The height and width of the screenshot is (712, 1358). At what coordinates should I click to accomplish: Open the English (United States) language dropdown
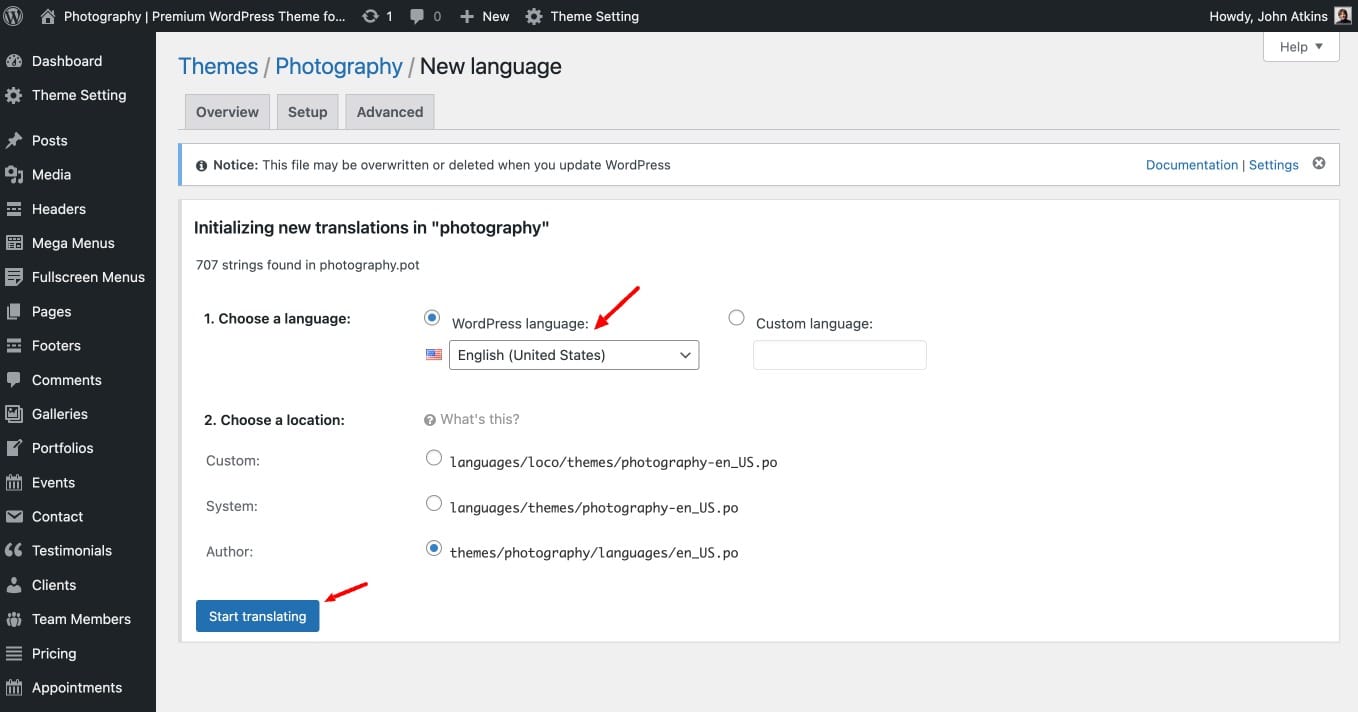pos(574,355)
